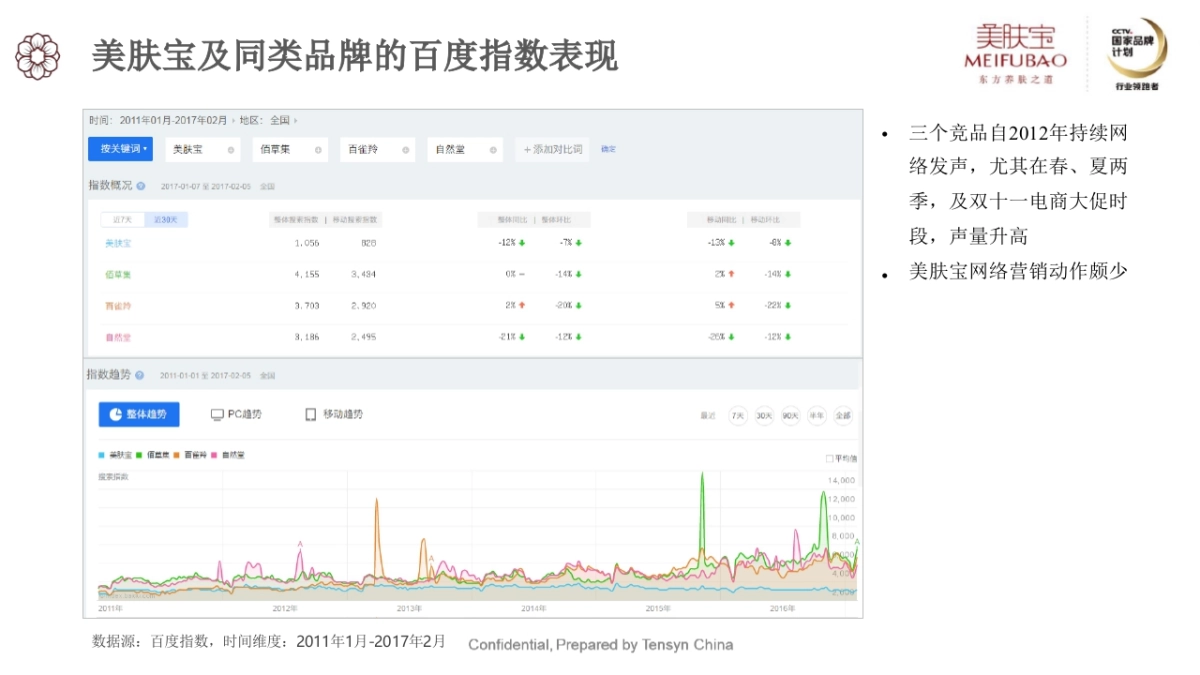Select the 整体趋势 tab
Screen dimensions: 1200x675
(x=139, y=414)
